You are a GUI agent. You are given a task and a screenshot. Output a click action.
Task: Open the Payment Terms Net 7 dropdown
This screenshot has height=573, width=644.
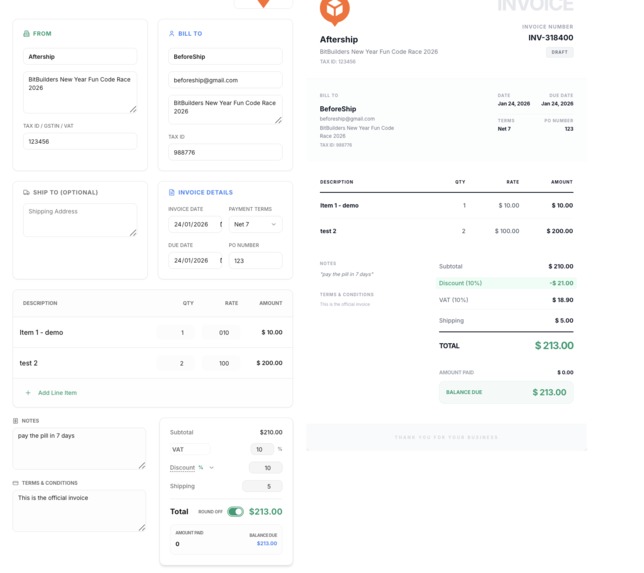pos(255,225)
